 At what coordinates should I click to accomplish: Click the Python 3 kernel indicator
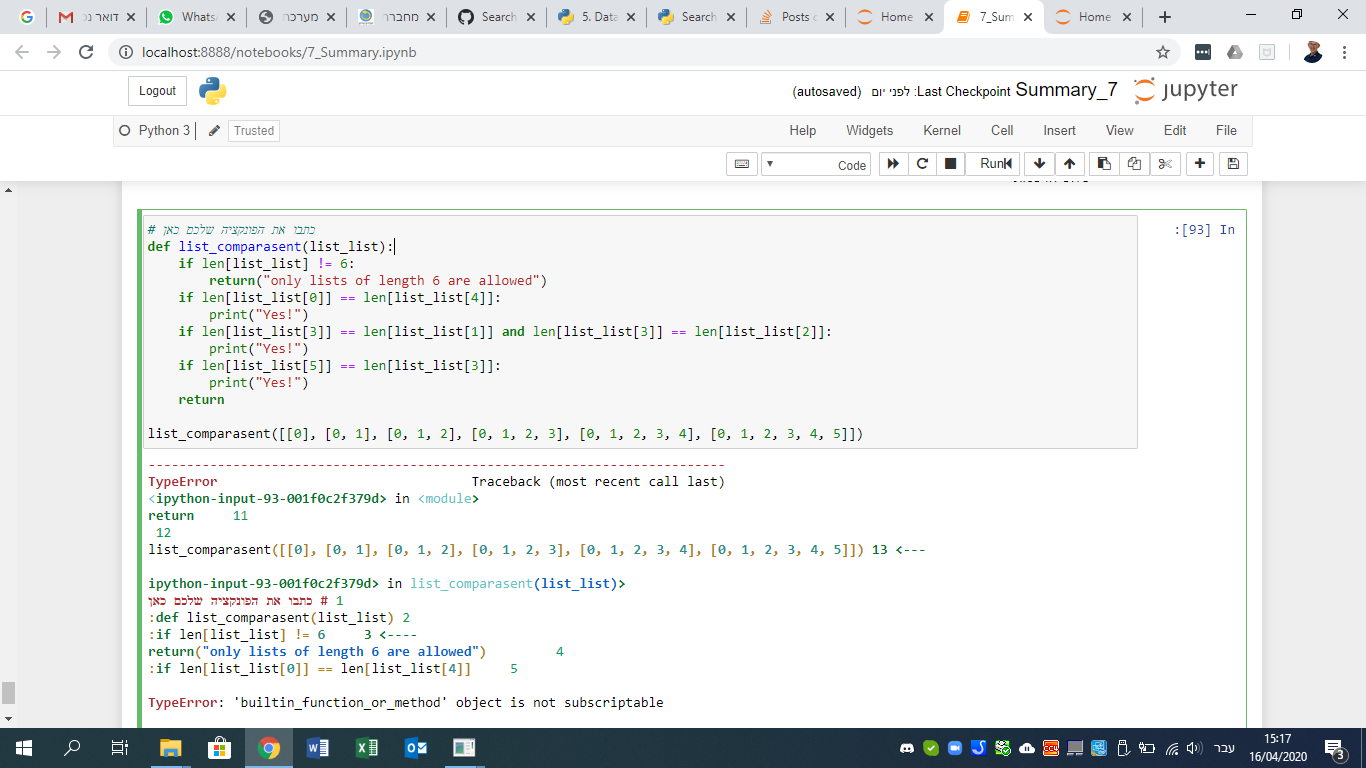tap(155, 131)
